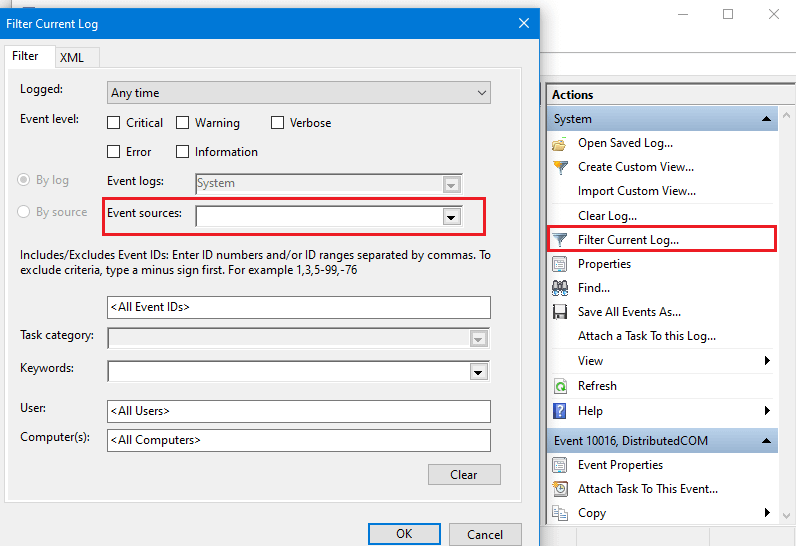Open the Logged time range dropdown
This screenshot has height=546, width=796.
(x=299, y=93)
